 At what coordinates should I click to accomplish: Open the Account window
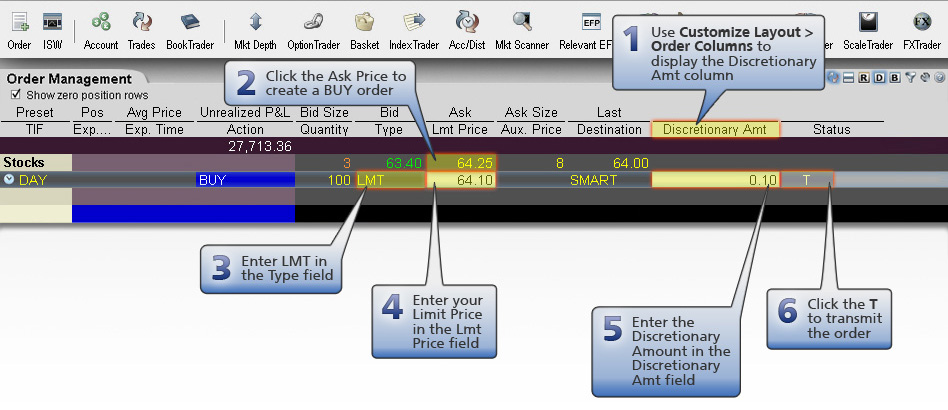click(x=101, y=28)
